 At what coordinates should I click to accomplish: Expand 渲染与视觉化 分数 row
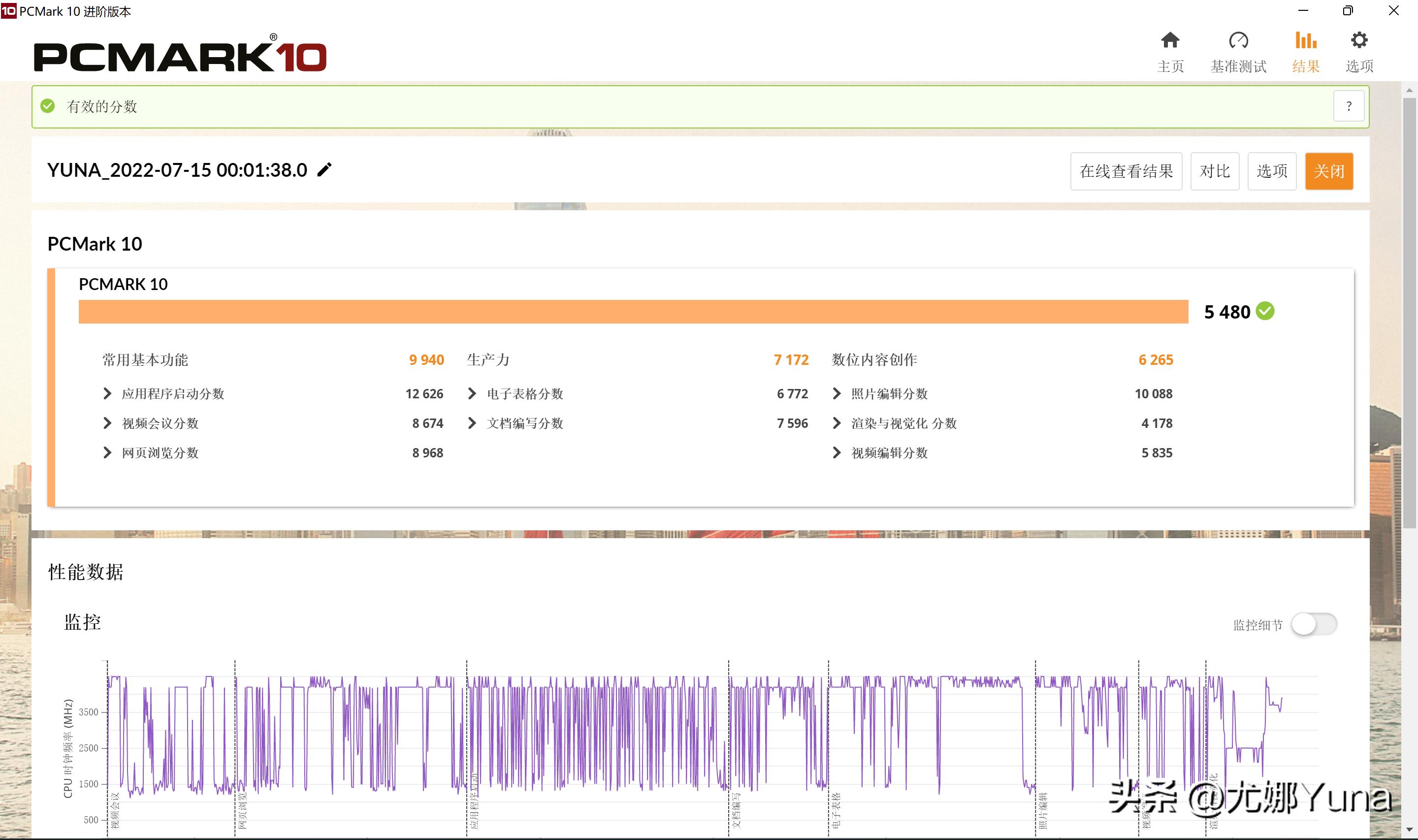837,423
